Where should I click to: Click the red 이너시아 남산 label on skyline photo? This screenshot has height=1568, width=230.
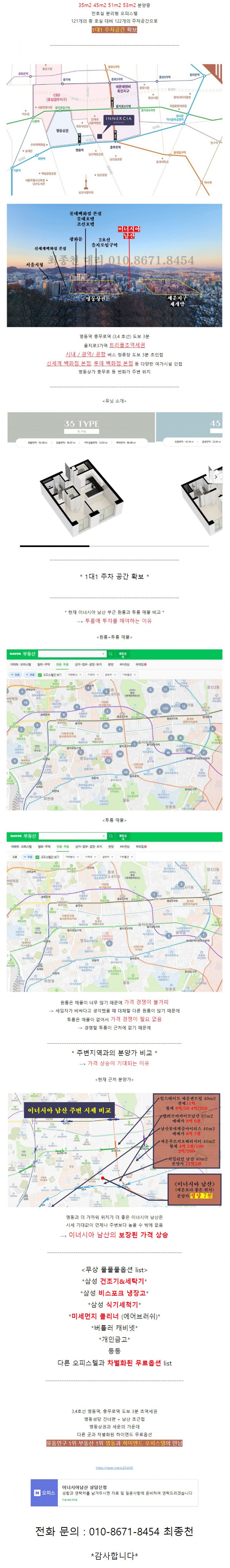tap(129, 232)
